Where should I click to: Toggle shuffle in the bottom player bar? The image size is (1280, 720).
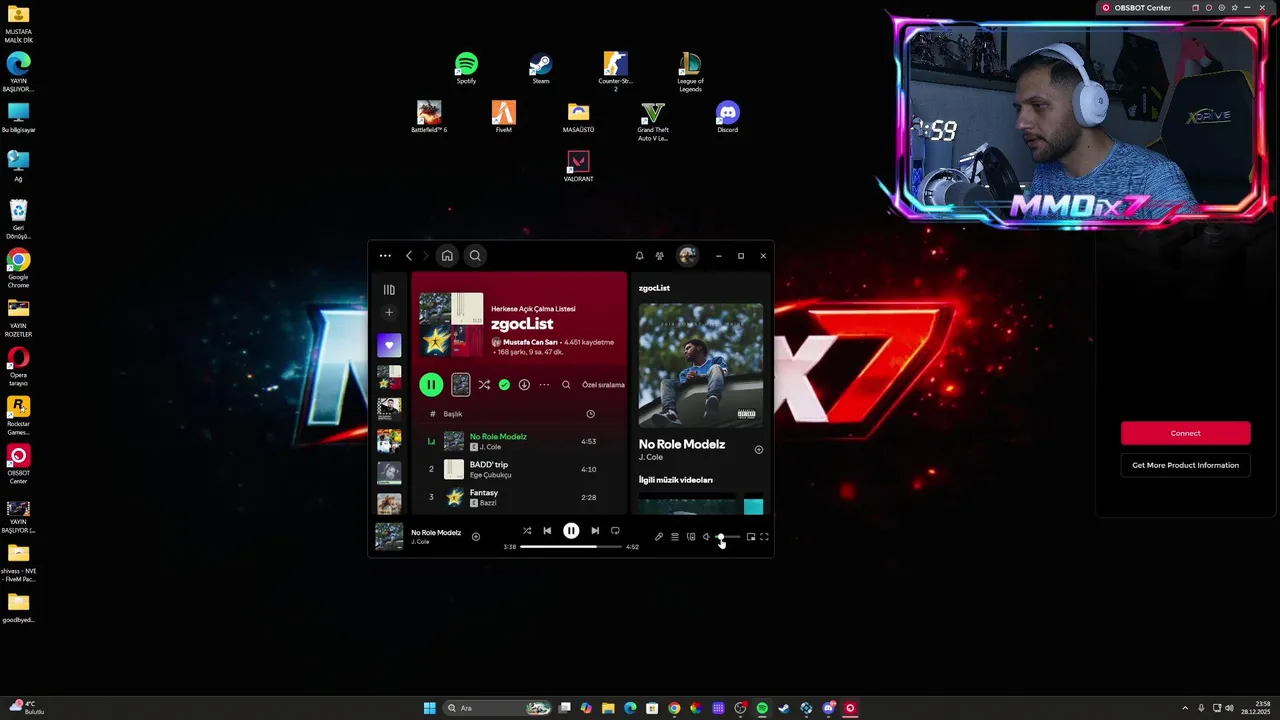click(527, 531)
